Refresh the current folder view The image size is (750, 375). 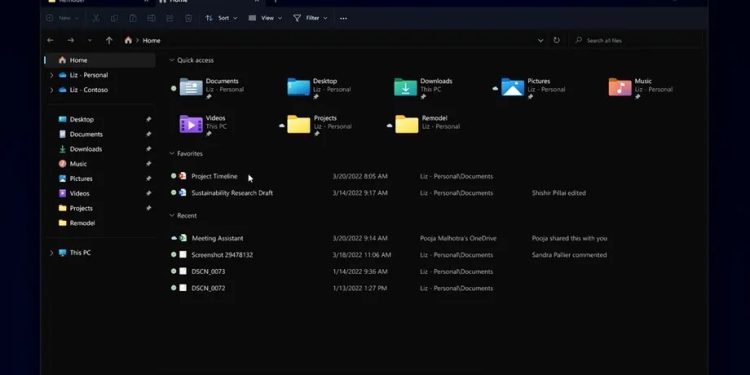(x=556, y=40)
